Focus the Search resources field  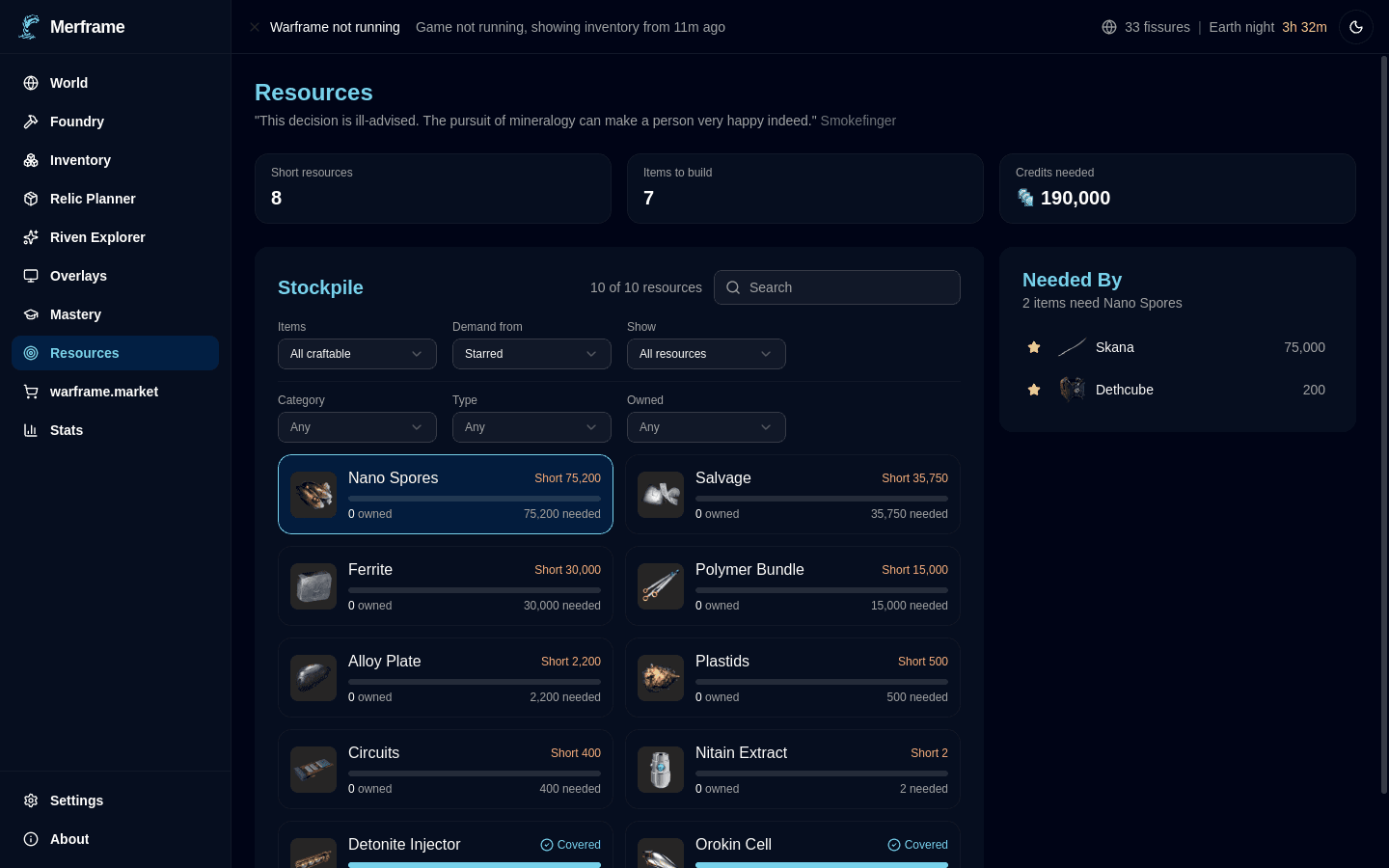click(x=837, y=287)
